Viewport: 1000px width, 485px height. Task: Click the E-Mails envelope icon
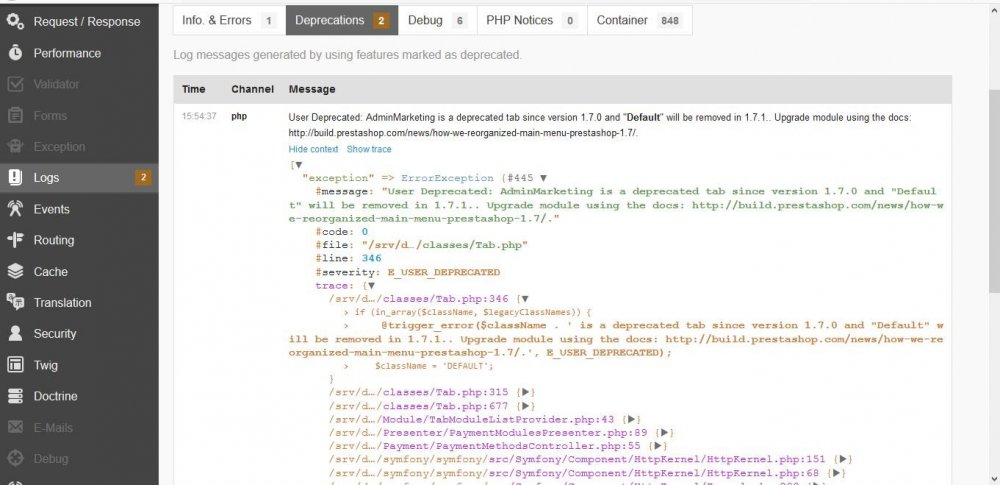[x=15, y=427]
